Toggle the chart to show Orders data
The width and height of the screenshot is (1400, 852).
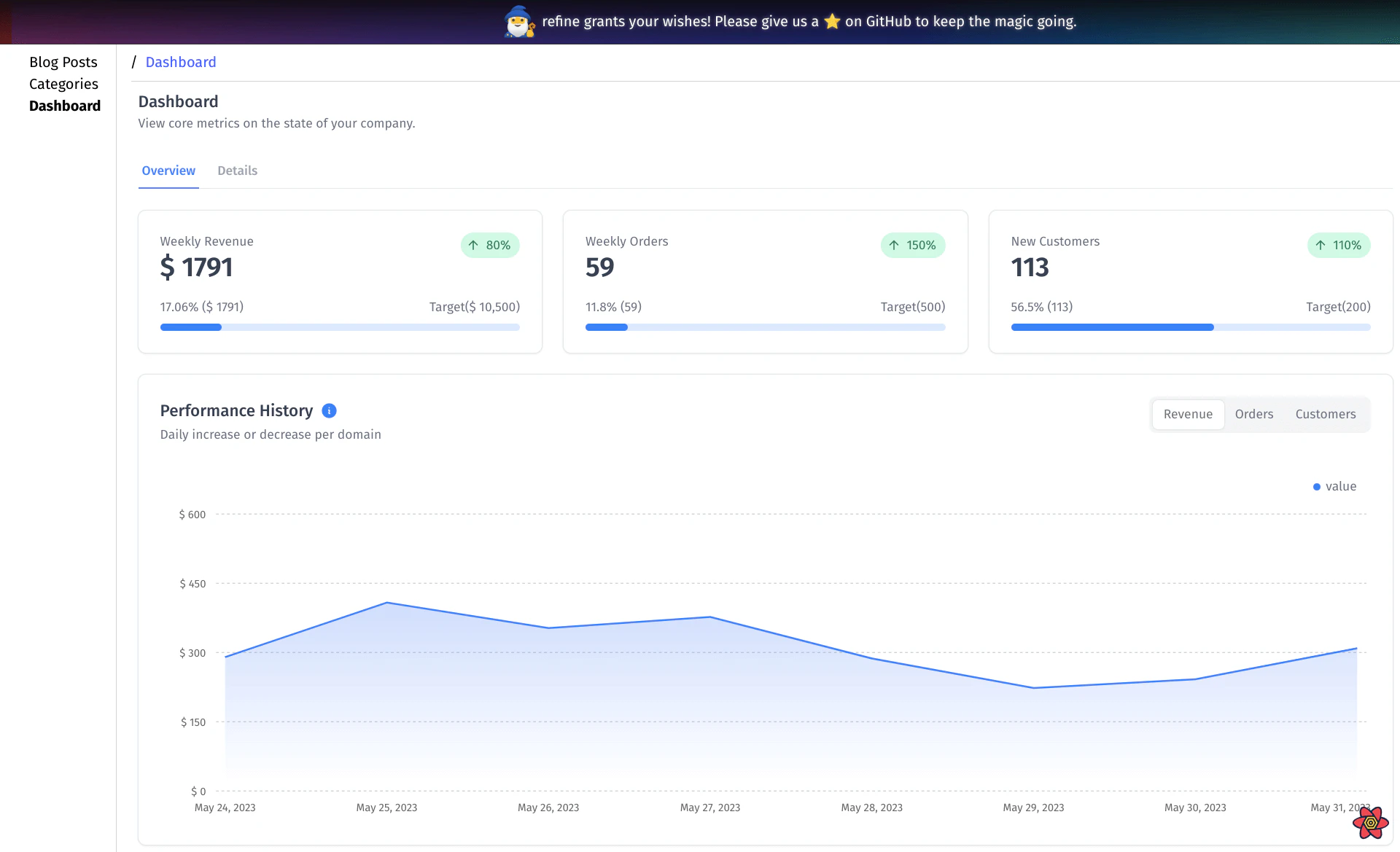[x=1253, y=414]
